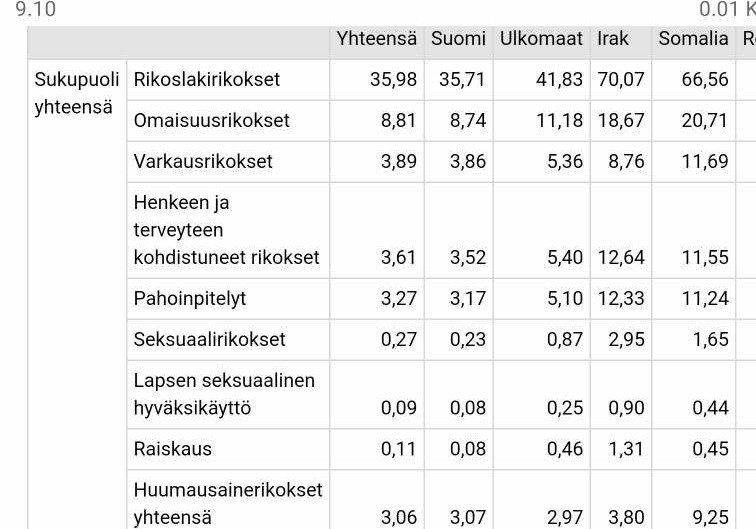
Task: Click Huumausainerikokset yhteensä row label
Action: 228,503
